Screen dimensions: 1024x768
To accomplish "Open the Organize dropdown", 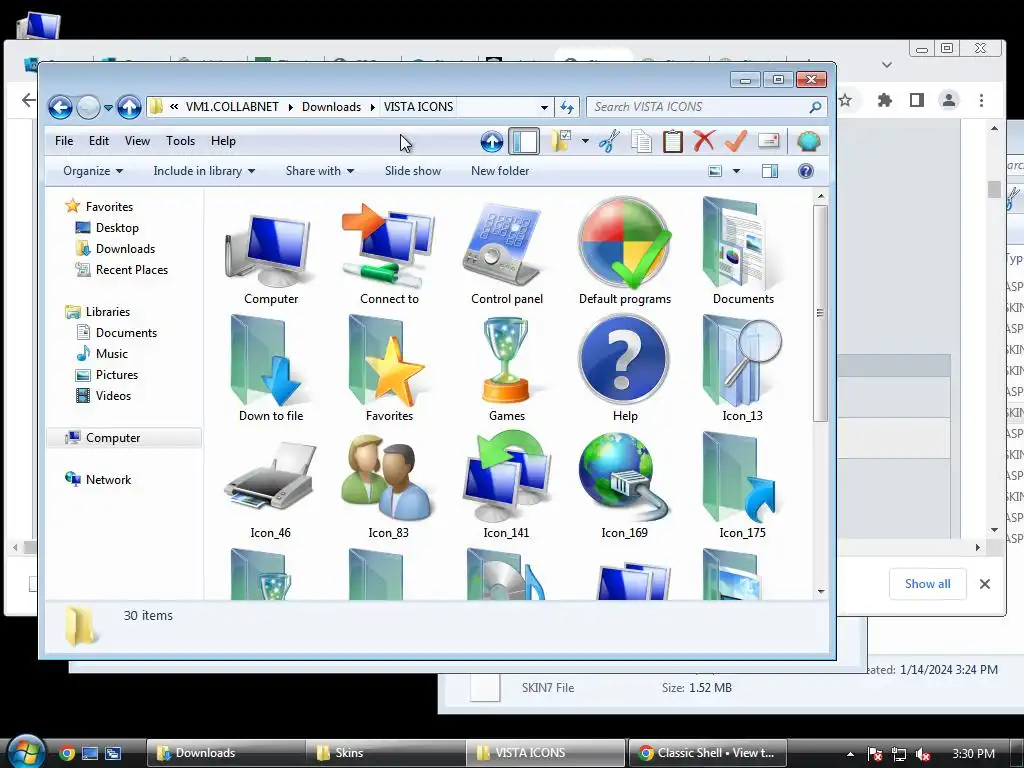I will (x=93, y=171).
